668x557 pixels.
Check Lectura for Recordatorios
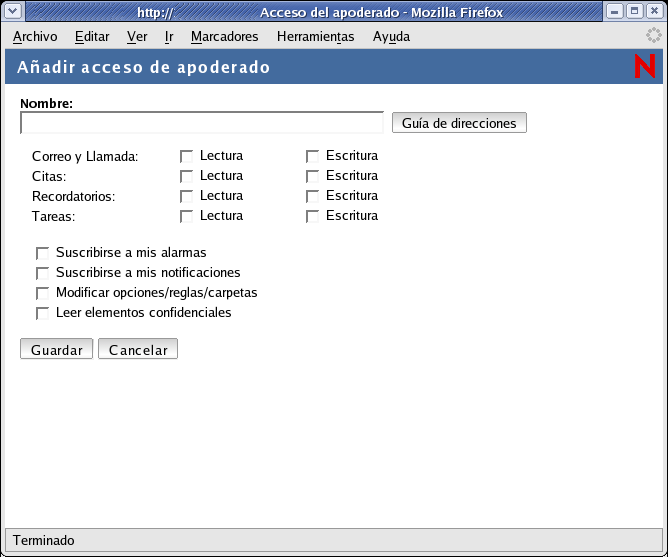pyautogui.click(x=186, y=196)
